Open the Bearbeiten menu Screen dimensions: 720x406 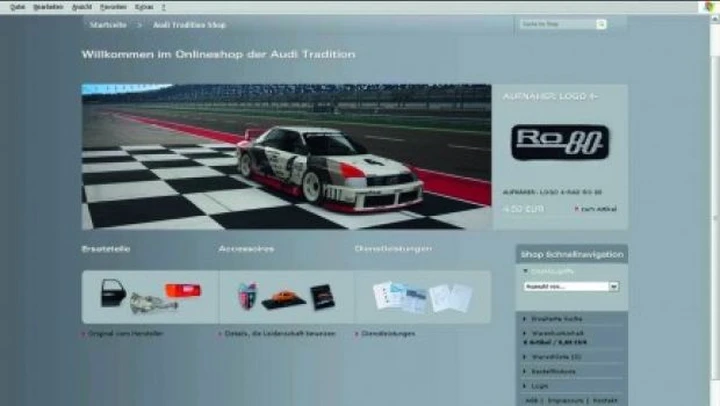click(x=48, y=7)
